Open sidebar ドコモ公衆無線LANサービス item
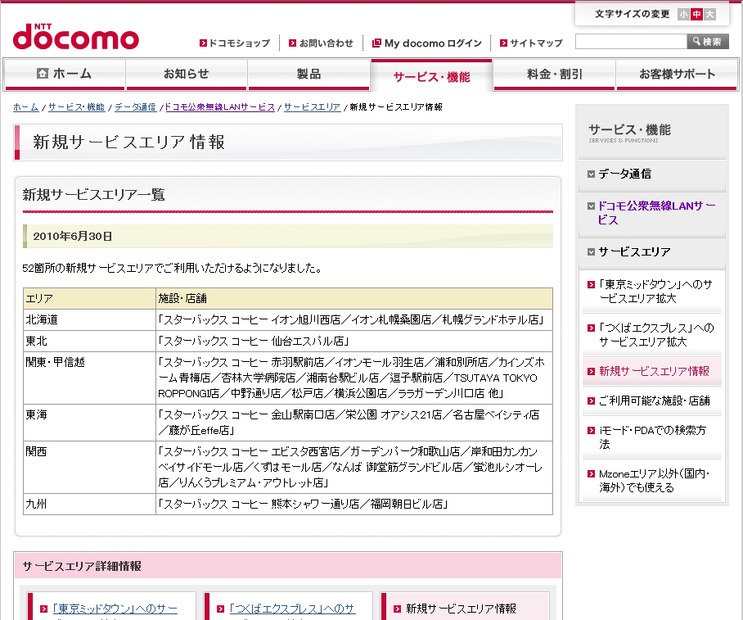Image resolution: width=743 pixels, height=620 pixels. 656,213
